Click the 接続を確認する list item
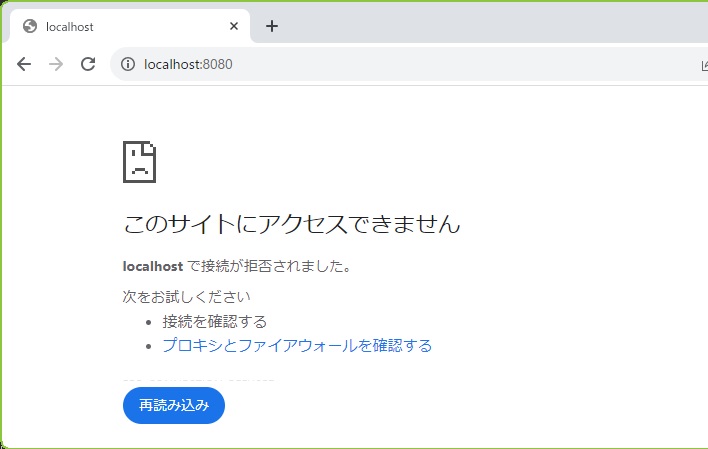The image size is (708, 449). (x=214, y=322)
